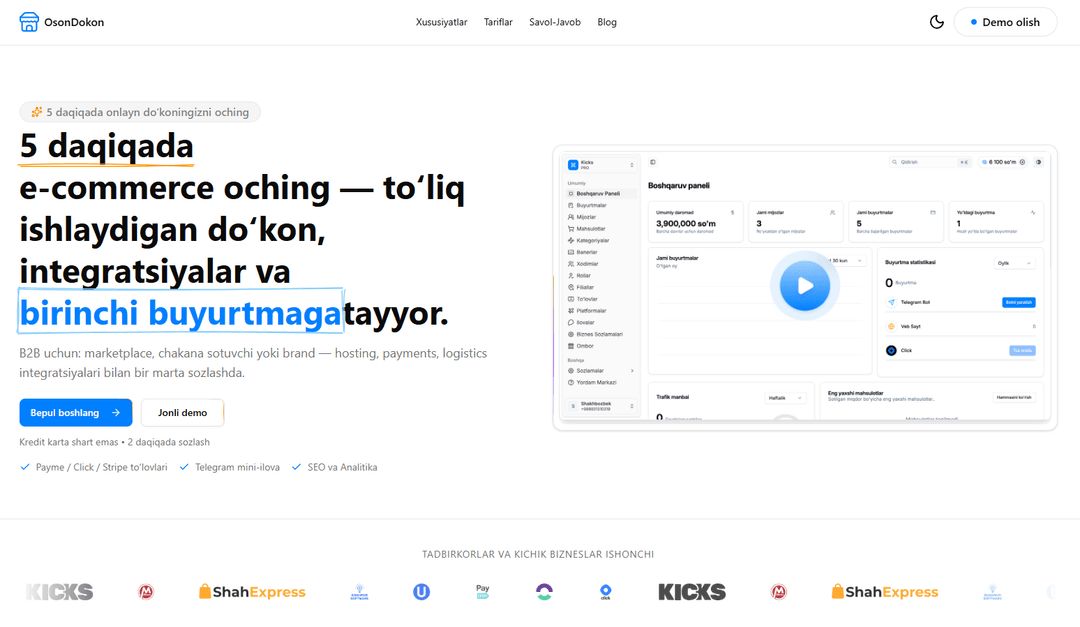The height and width of the screenshot is (627, 1080).
Task: Click the Pay brand logo
Action: (483, 592)
